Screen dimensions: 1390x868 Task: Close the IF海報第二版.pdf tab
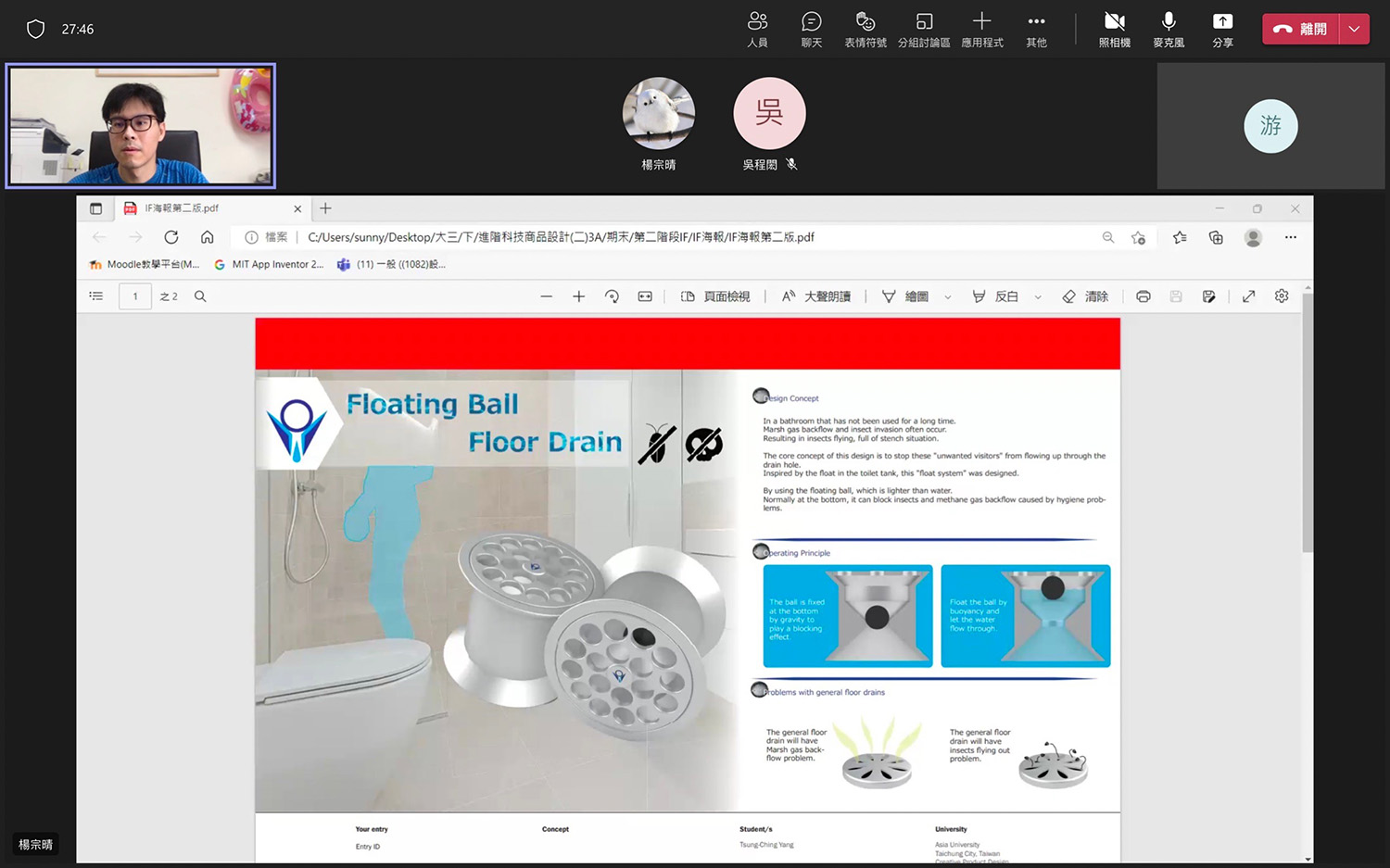[297, 208]
